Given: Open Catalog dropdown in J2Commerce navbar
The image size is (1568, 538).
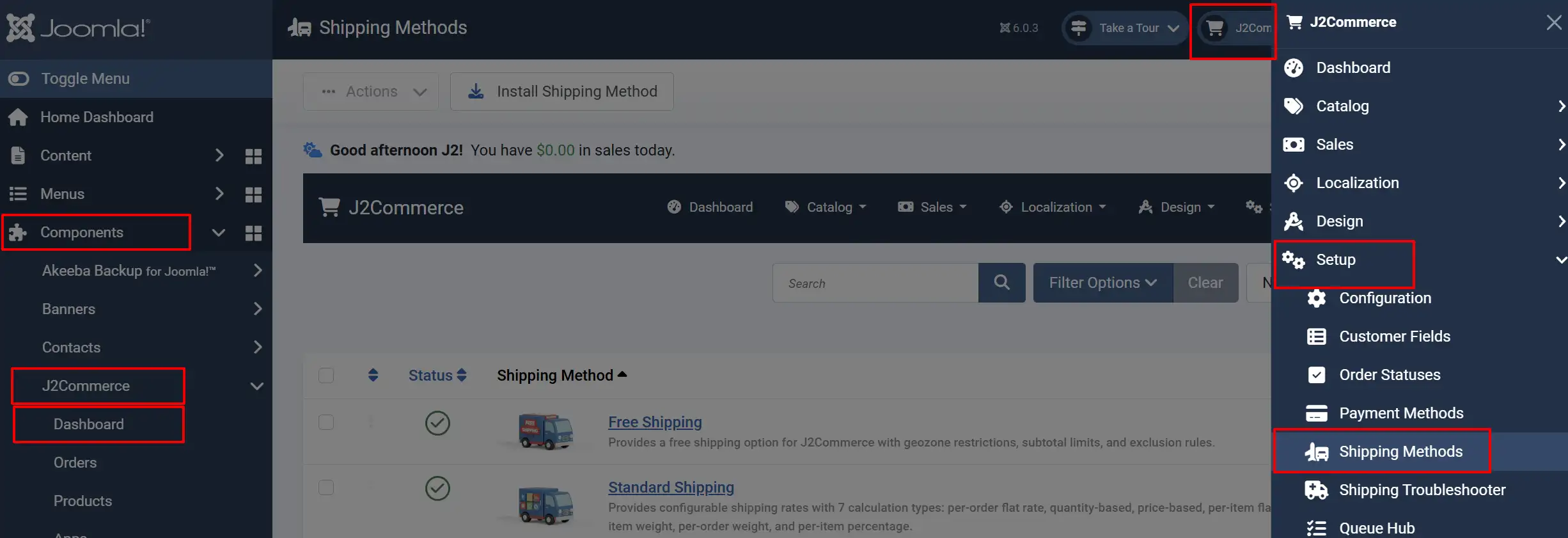Looking at the screenshot, I should [826, 207].
